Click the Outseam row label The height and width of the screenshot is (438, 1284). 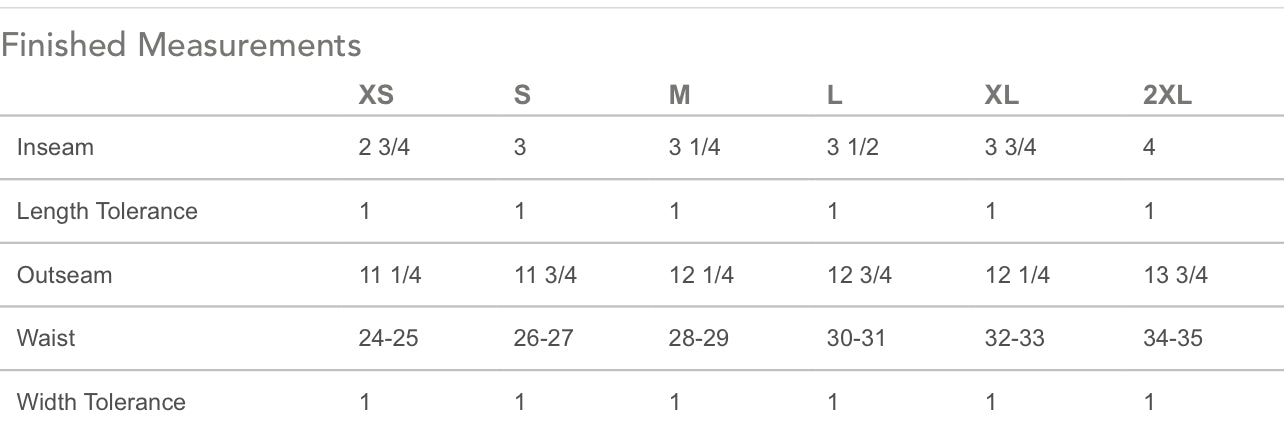pos(65,275)
